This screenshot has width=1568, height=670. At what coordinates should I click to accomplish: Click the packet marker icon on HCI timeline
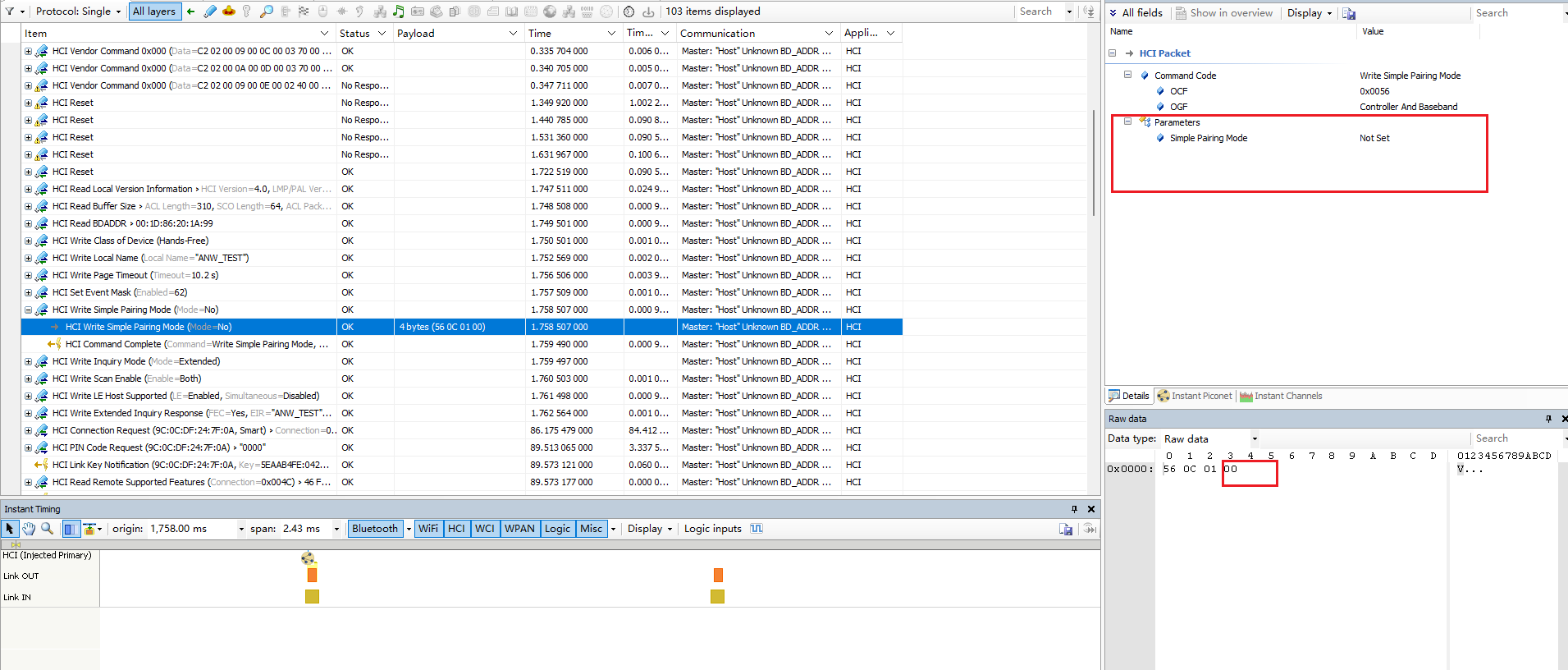click(x=308, y=558)
